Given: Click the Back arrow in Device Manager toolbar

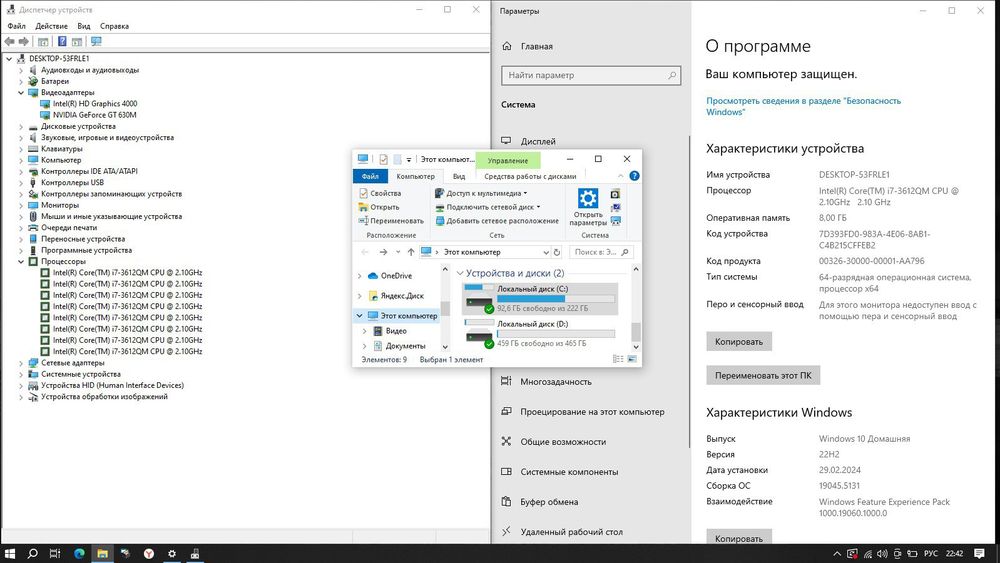Looking at the screenshot, I should coord(9,41).
